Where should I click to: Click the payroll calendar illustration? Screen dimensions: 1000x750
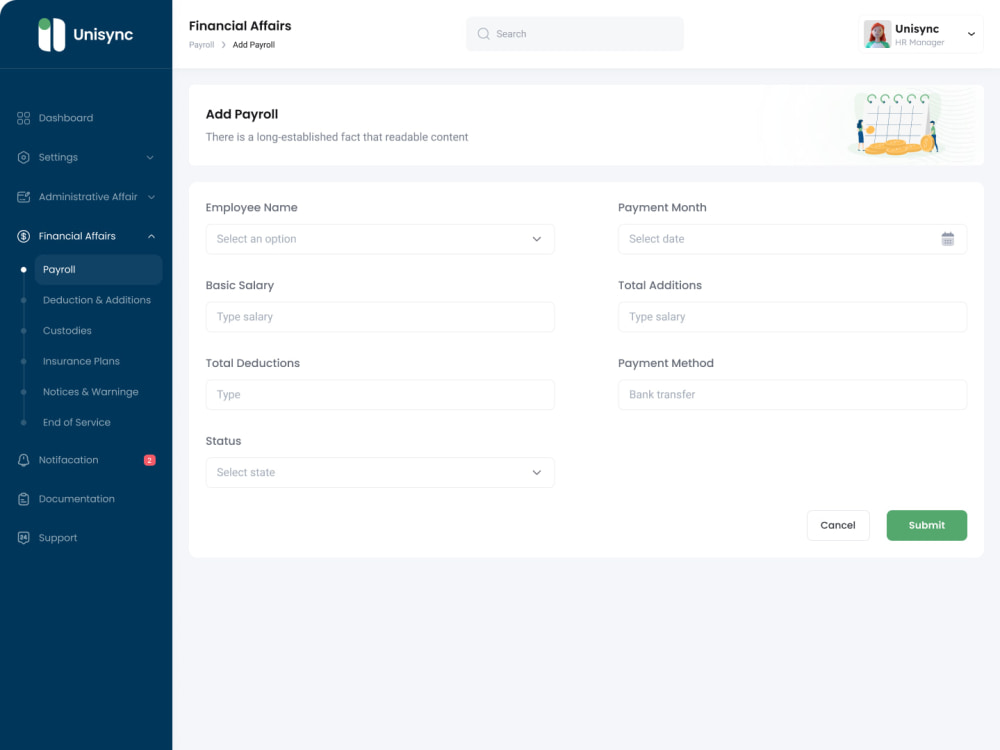point(897,124)
